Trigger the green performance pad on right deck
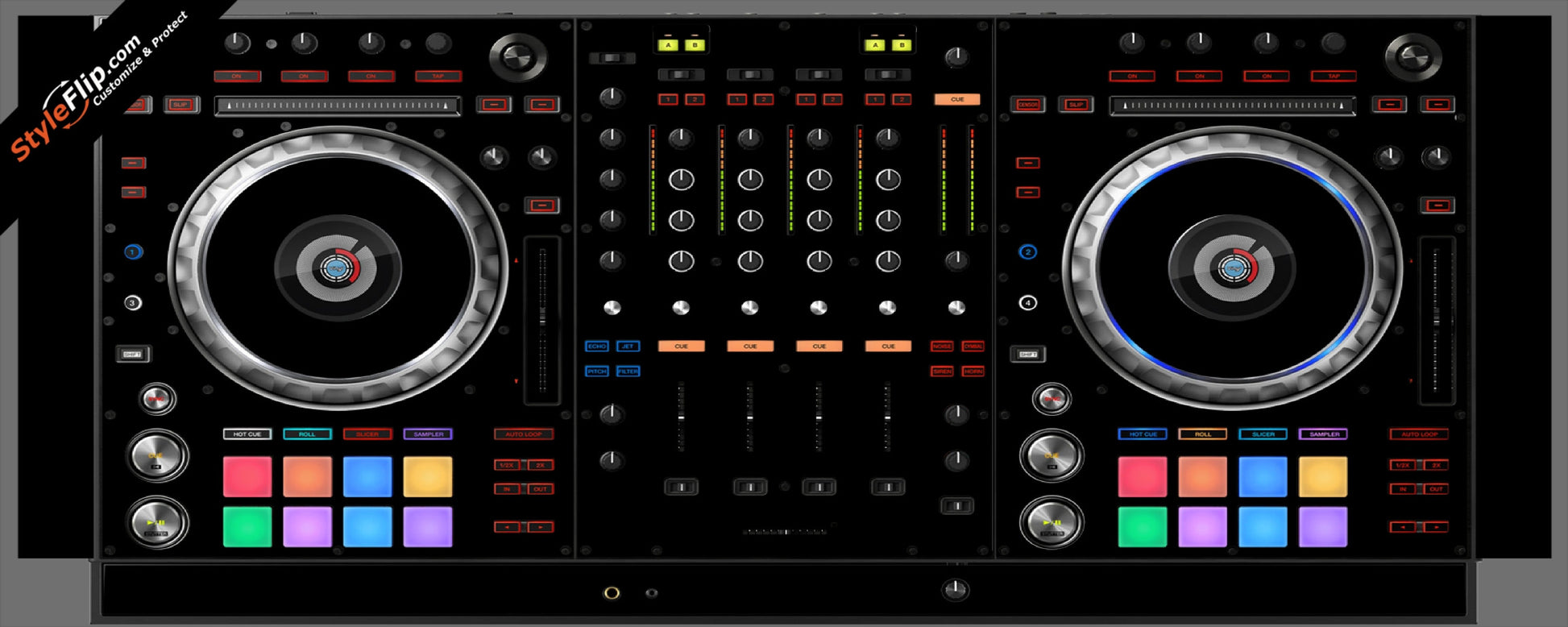 pos(1143,526)
